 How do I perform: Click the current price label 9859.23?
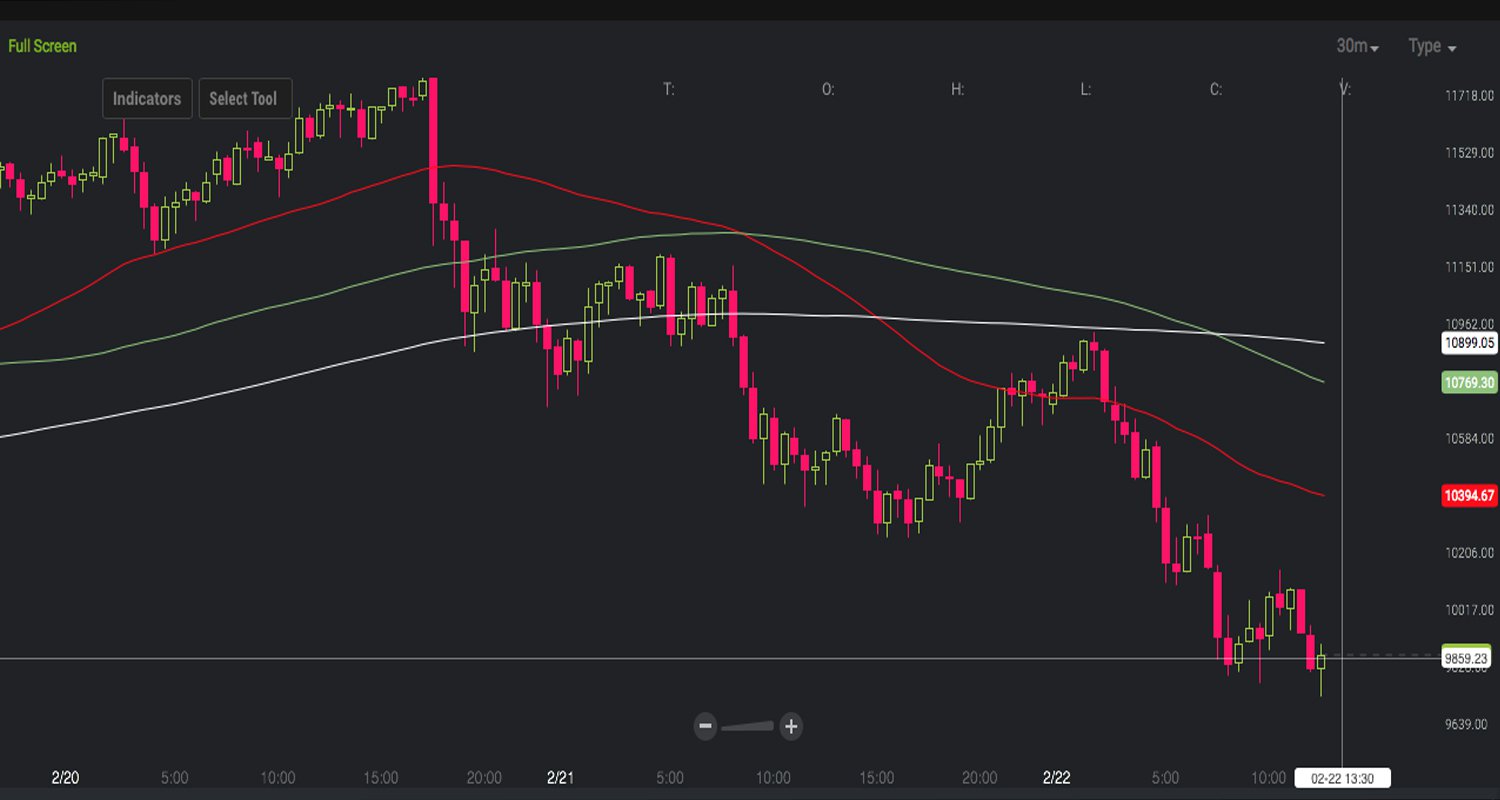[1467, 659]
